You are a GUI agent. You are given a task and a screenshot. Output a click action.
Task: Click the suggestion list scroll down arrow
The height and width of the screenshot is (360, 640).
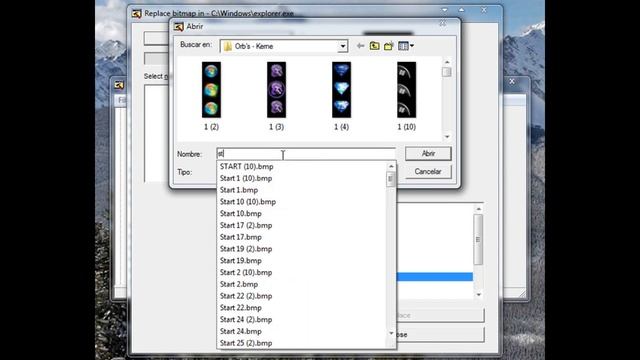[x=391, y=333]
